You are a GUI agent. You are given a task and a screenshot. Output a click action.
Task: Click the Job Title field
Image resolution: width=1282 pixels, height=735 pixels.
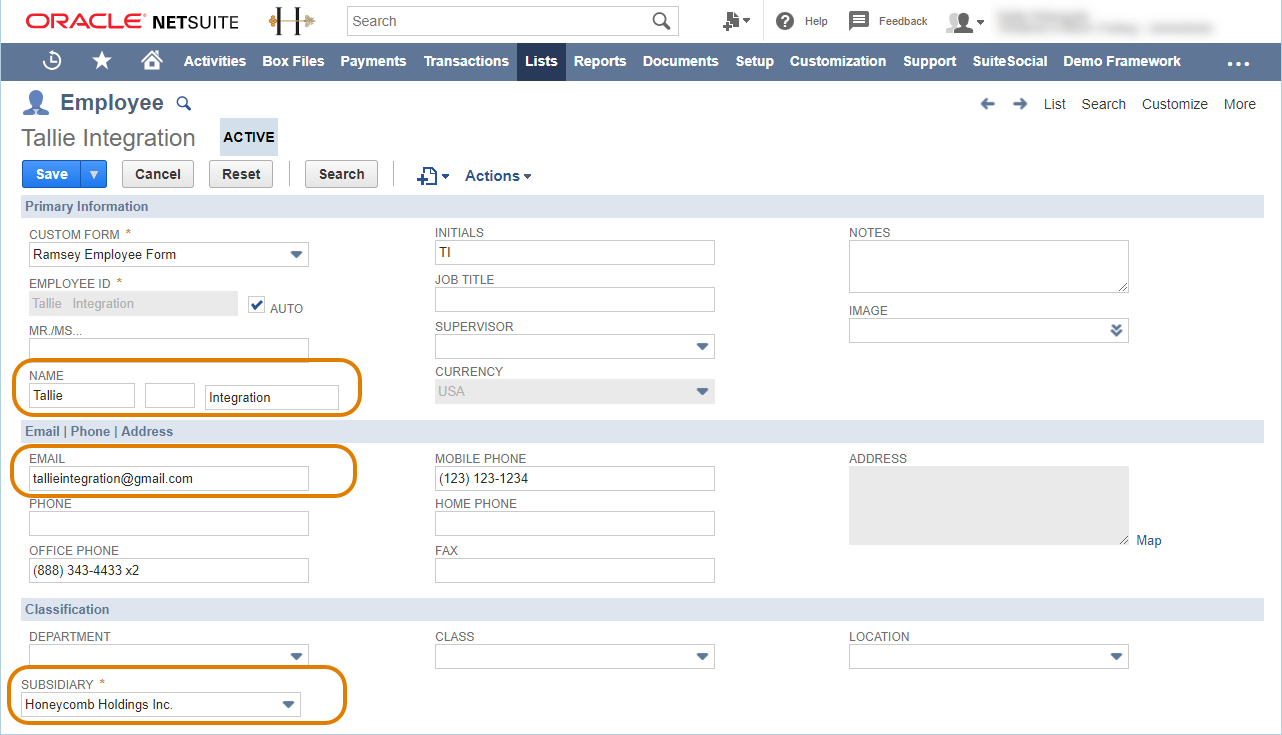(x=575, y=299)
